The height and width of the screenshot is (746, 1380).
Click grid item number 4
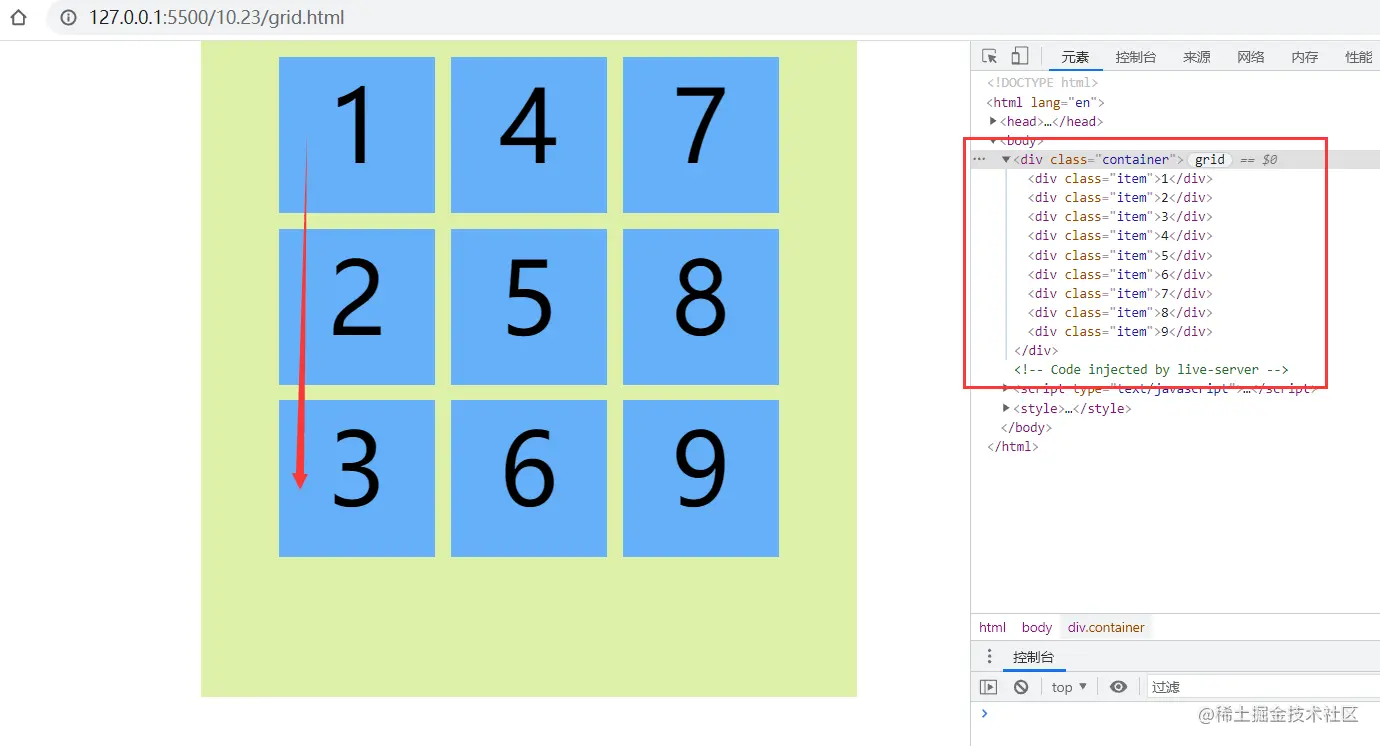point(529,135)
